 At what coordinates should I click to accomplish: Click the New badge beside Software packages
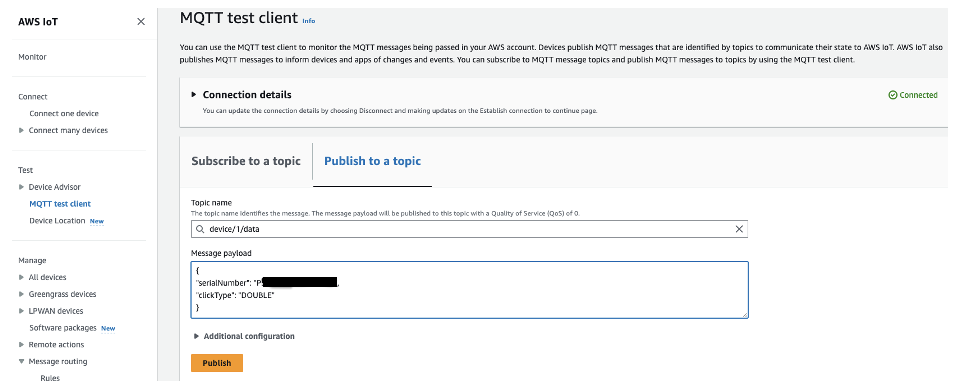pyautogui.click(x=108, y=328)
